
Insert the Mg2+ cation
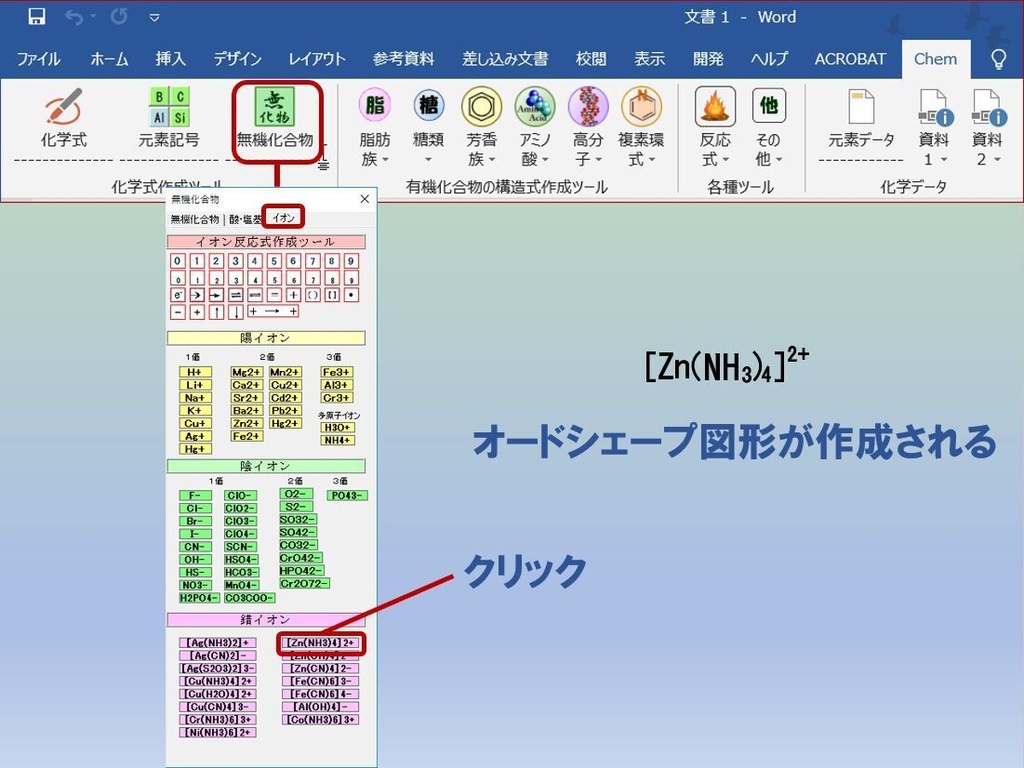pyautogui.click(x=246, y=372)
